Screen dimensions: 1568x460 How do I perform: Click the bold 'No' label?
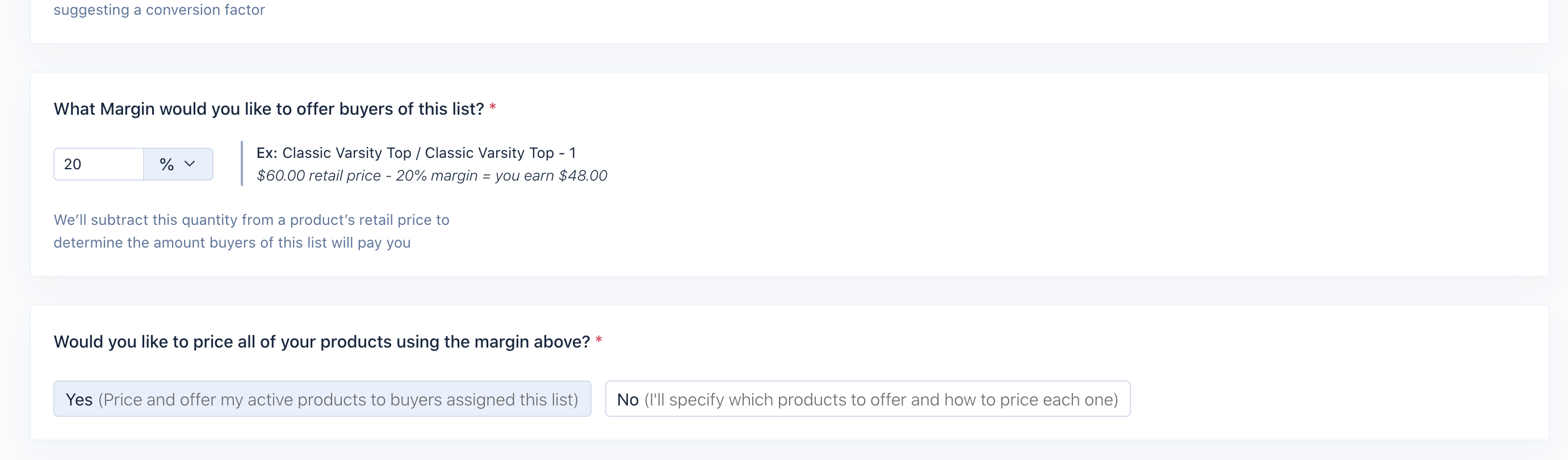[627, 400]
